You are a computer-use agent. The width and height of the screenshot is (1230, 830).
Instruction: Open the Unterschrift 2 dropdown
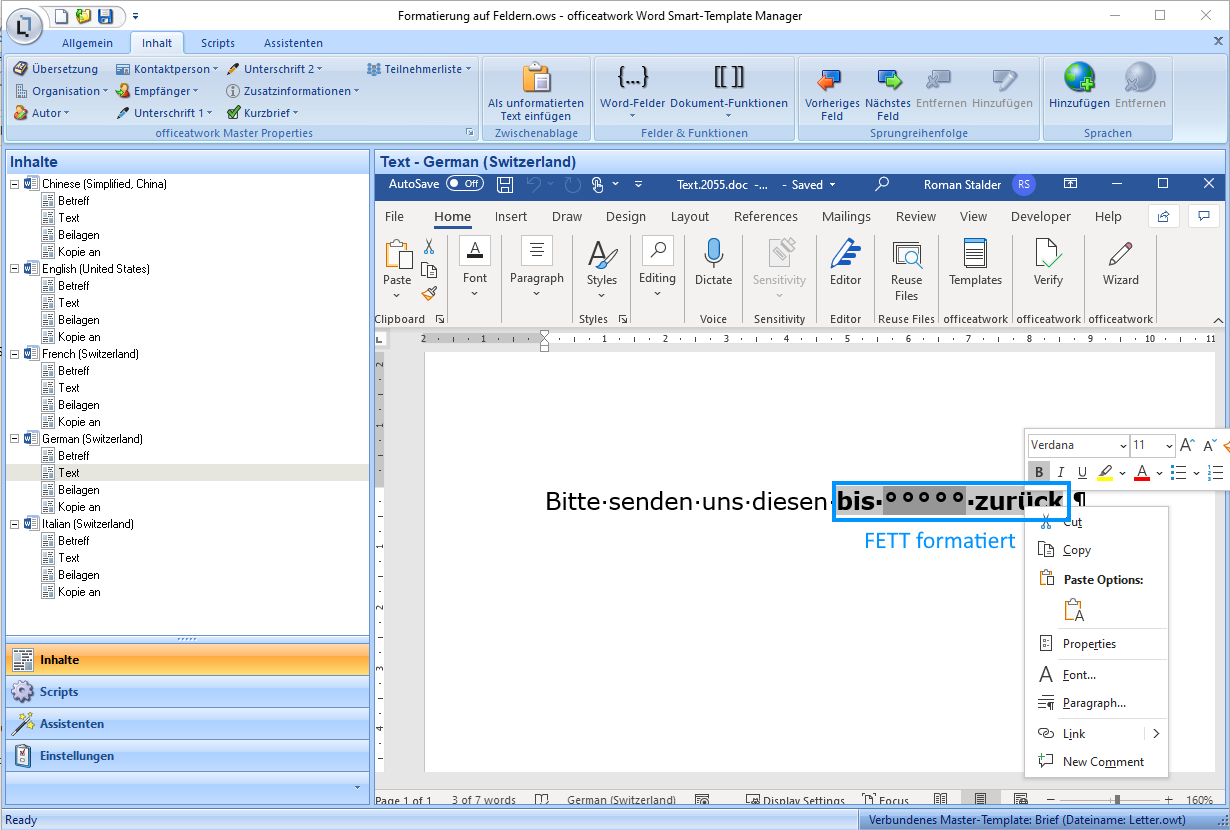tap(274, 69)
